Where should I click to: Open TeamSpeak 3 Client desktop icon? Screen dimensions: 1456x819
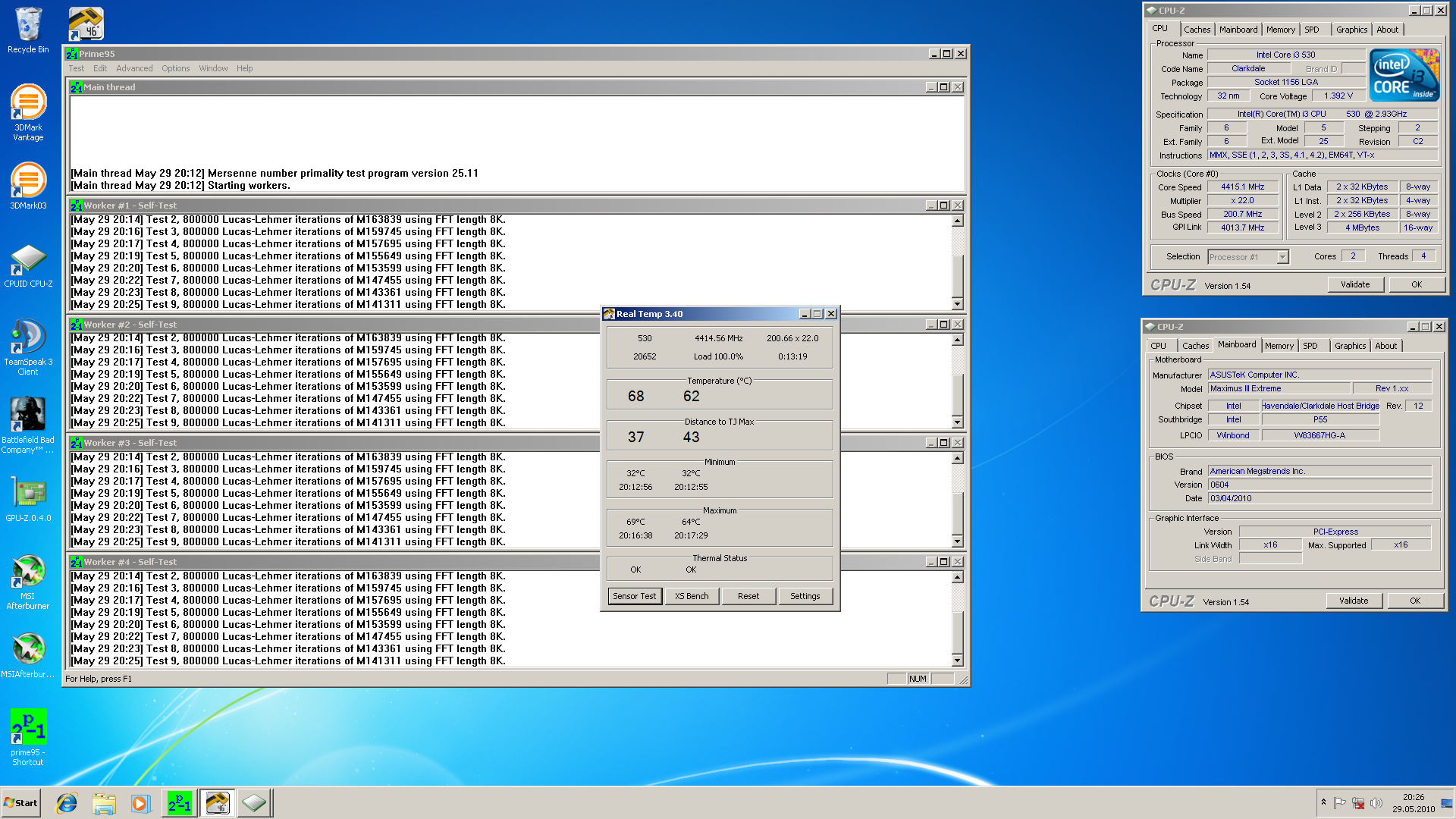pos(28,347)
